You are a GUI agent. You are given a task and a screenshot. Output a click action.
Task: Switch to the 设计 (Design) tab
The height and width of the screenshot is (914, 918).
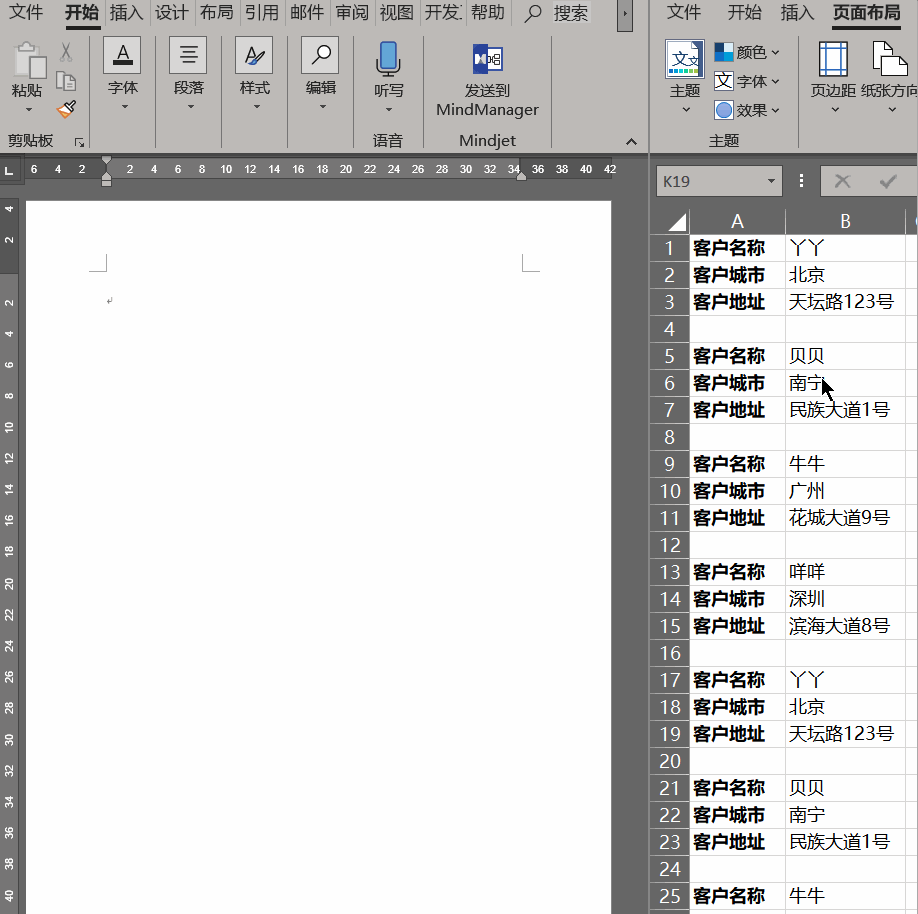coord(171,12)
